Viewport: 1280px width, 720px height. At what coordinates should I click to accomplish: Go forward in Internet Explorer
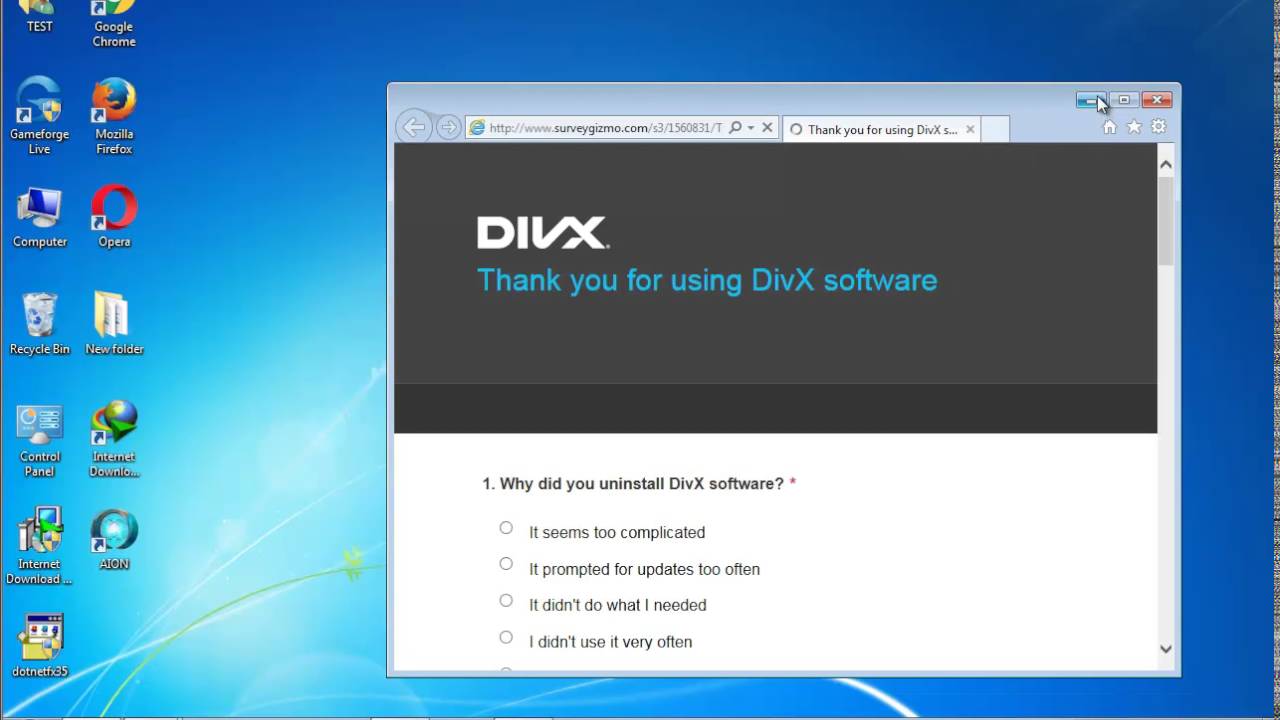(x=448, y=127)
